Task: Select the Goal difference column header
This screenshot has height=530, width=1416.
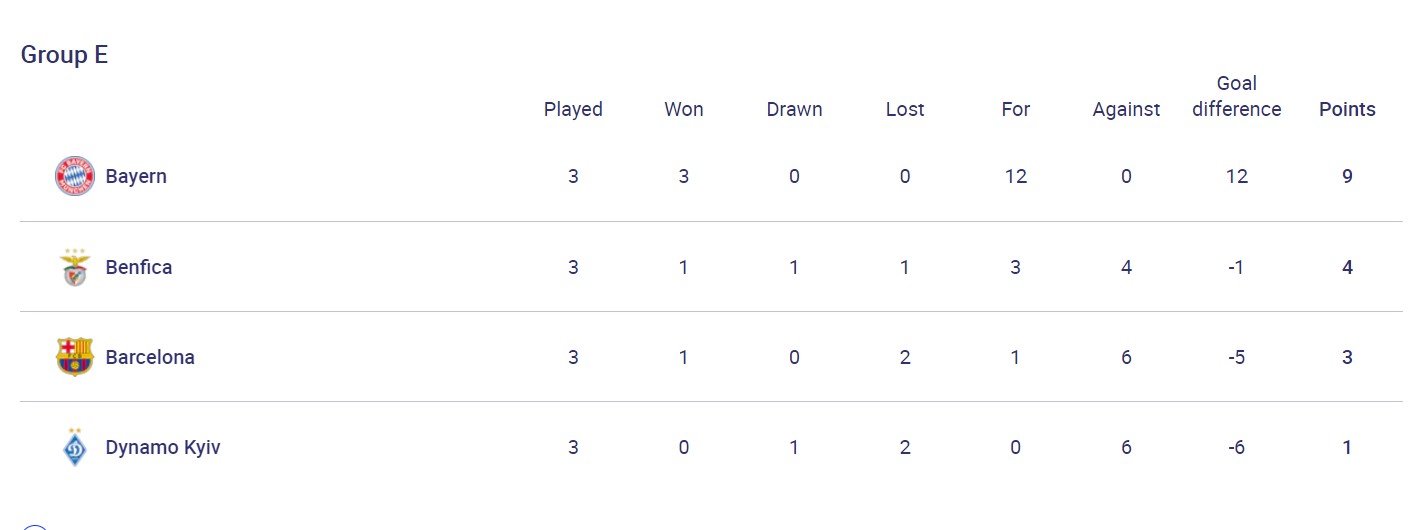Action: click(x=1236, y=97)
